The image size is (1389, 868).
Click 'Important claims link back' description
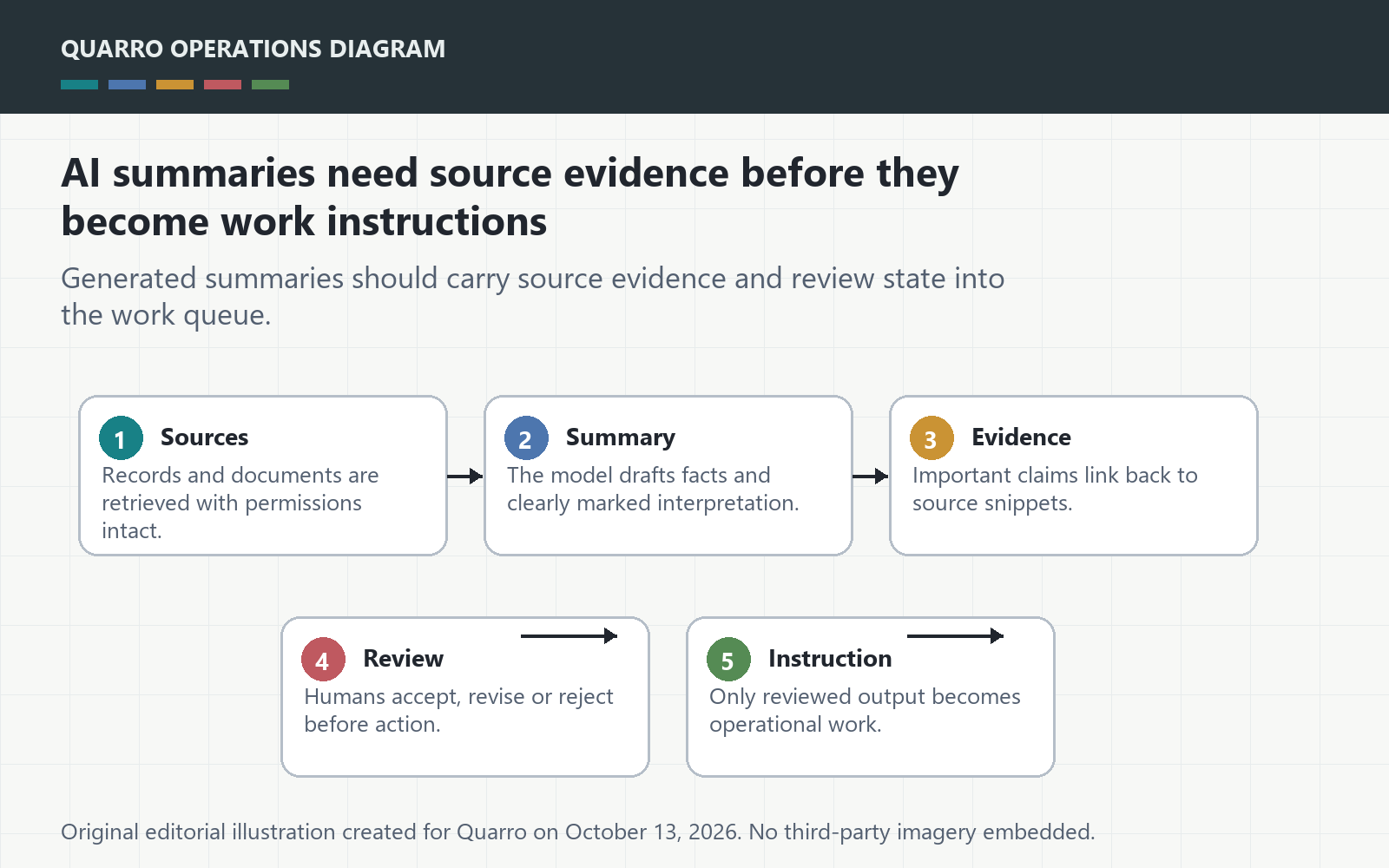pyautogui.click(x=1055, y=489)
